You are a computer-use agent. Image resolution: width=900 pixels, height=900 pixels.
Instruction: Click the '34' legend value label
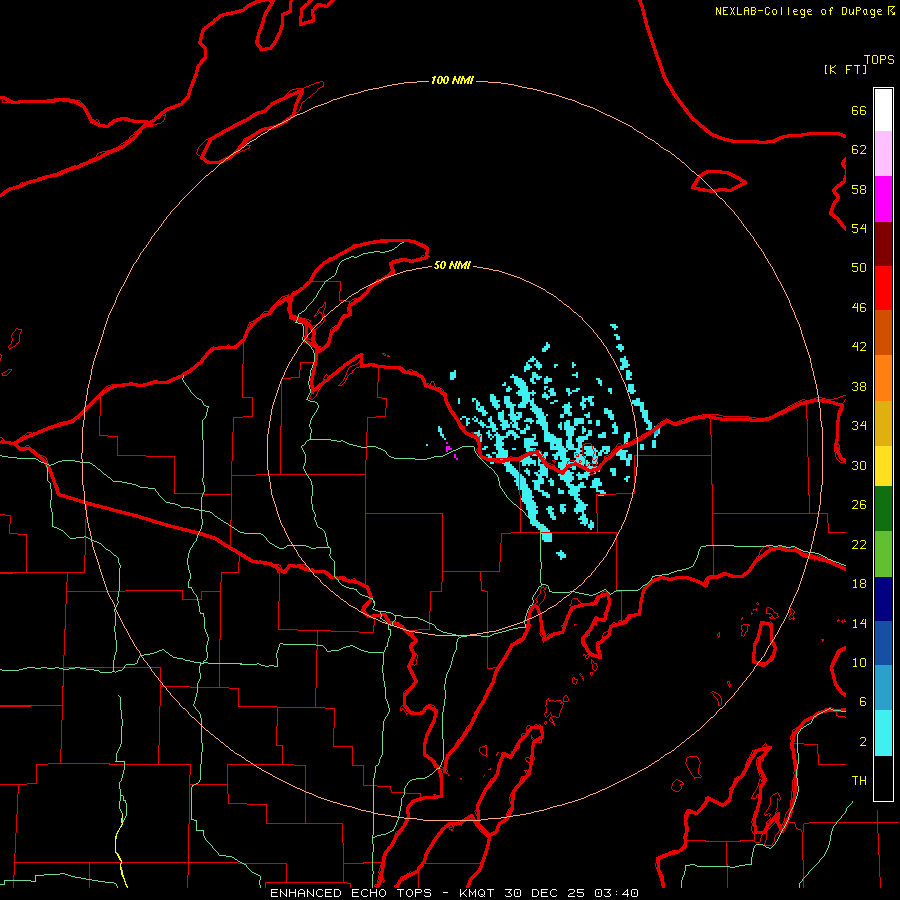coord(859,425)
